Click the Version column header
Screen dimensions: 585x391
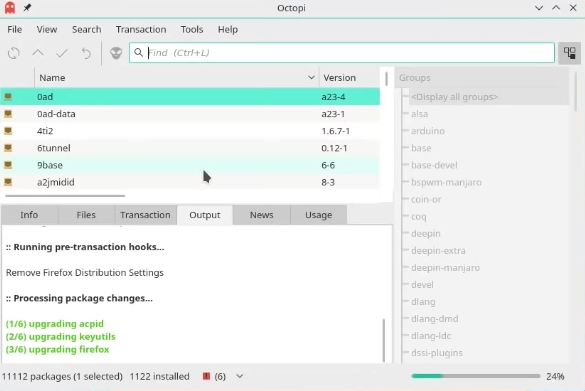349,78
